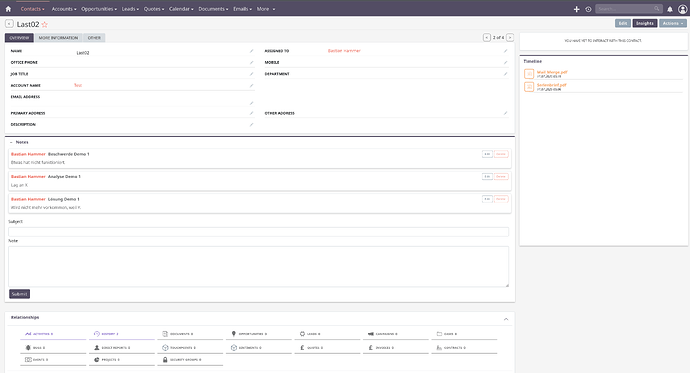Edit the Assigned To pencil icon
Viewport: 690px width, 373px height.
pos(506,51)
